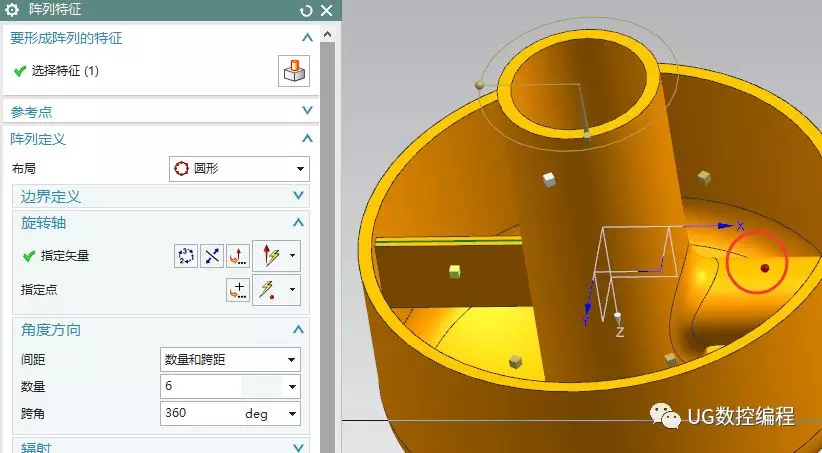Open the point type dropdown arrow
The height and width of the screenshot is (453, 822).
tap(293, 289)
